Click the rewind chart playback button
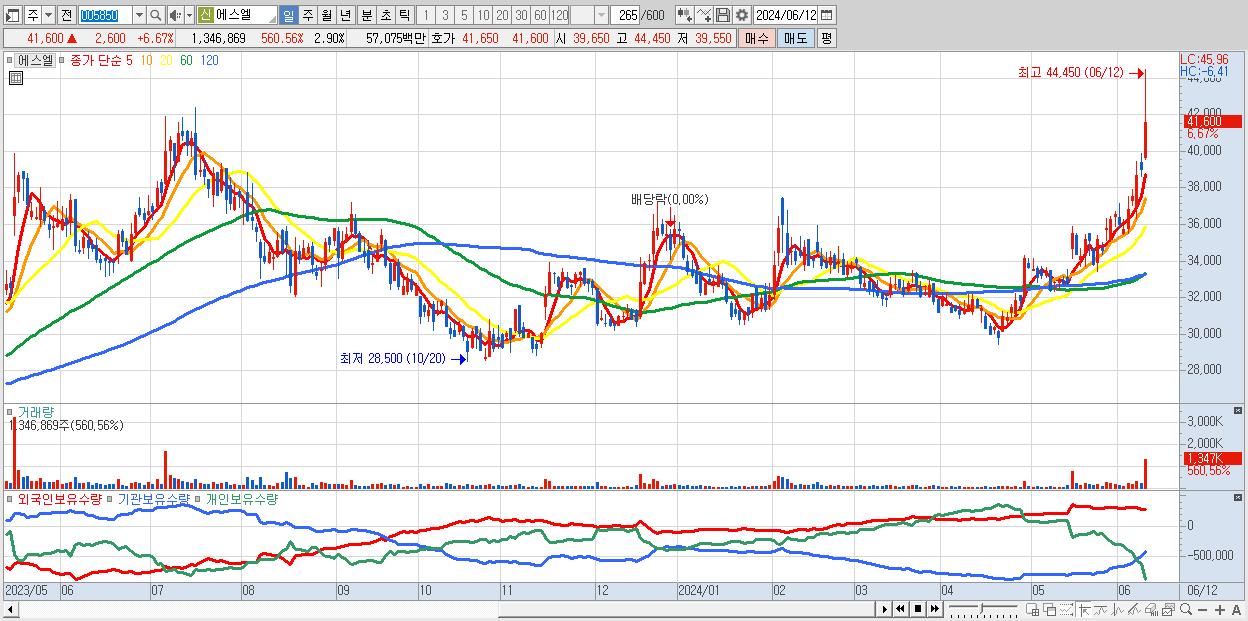The height and width of the screenshot is (621, 1248). click(x=900, y=609)
